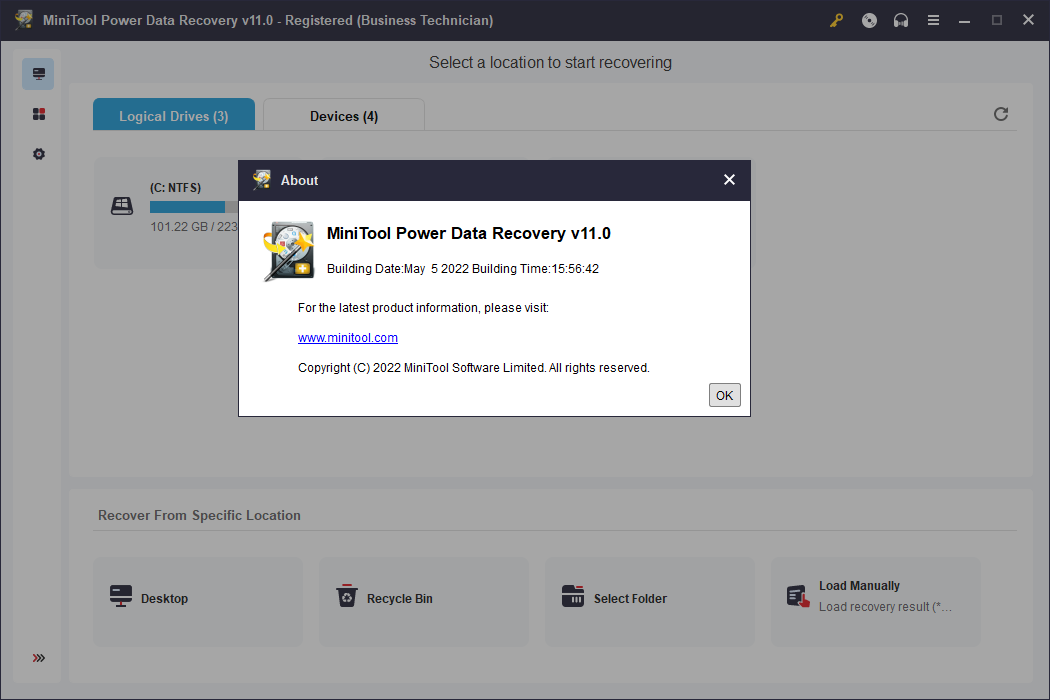Click the Select Folder icon
The height and width of the screenshot is (700, 1050).
pyautogui.click(x=573, y=596)
